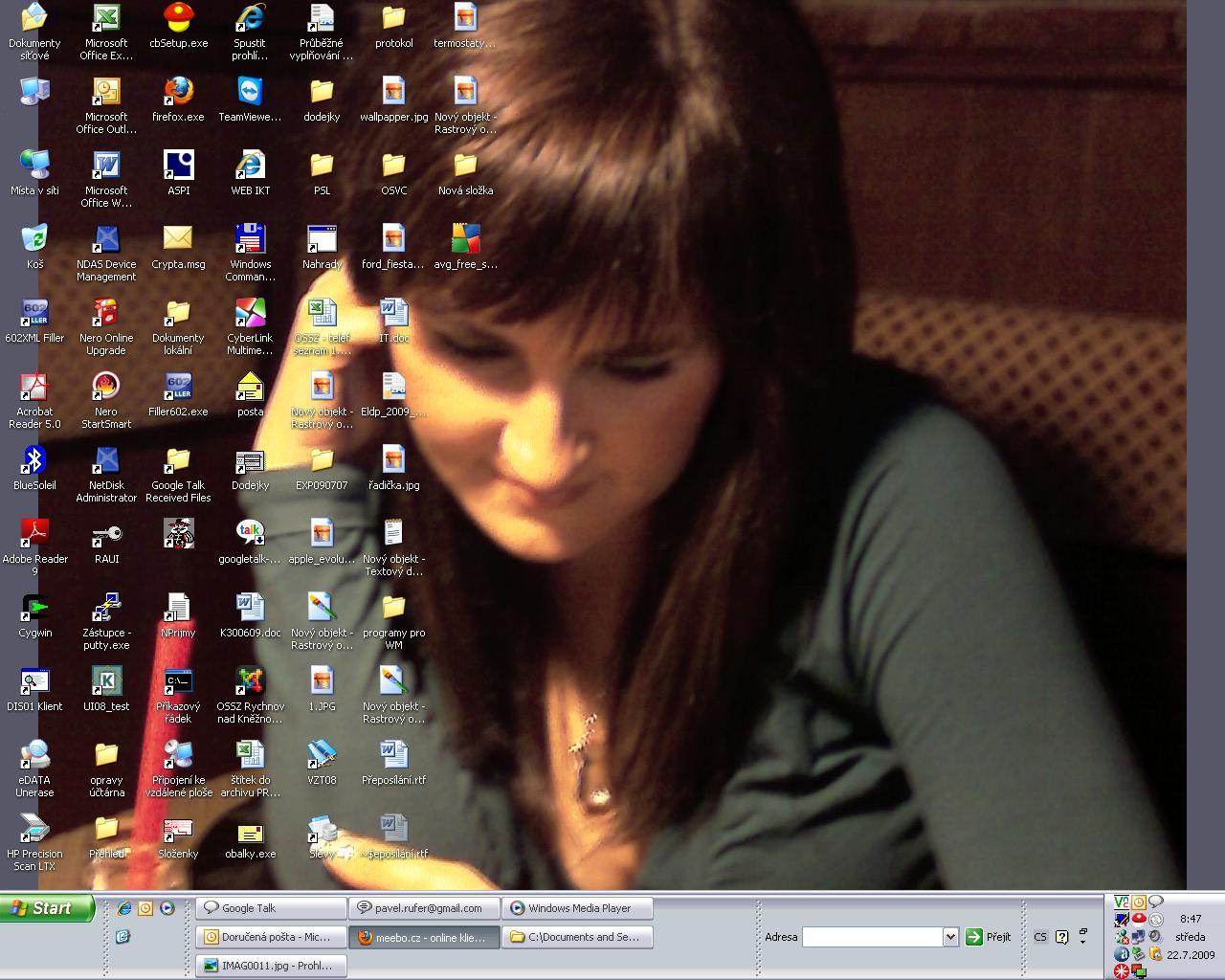Select the BlueSoleil Bluetooth icon
Image resolution: width=1225 pixels, height=980 pixels.
click(x=34, y=461)
